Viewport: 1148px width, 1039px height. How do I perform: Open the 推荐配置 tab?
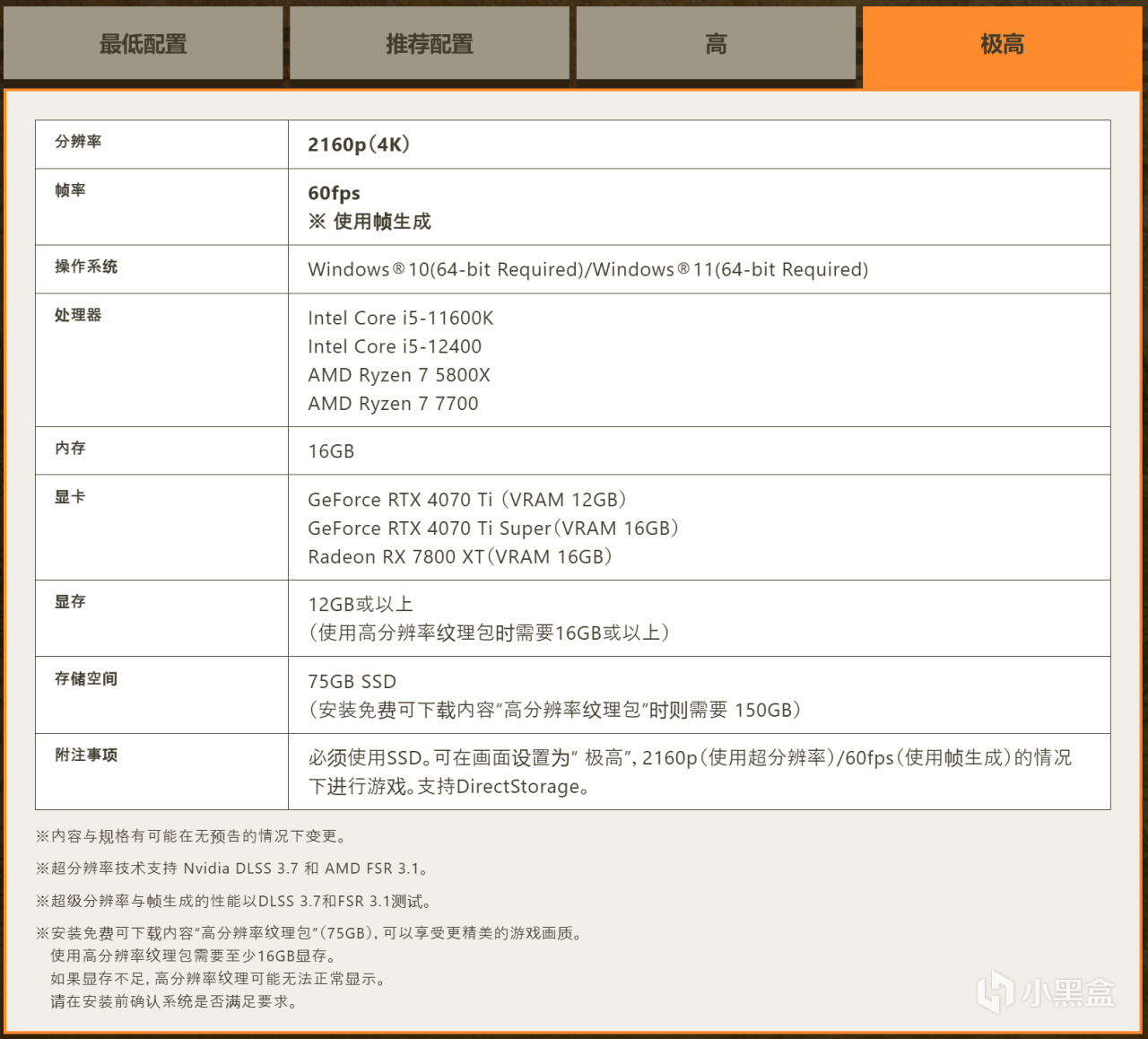pos(430,43)
